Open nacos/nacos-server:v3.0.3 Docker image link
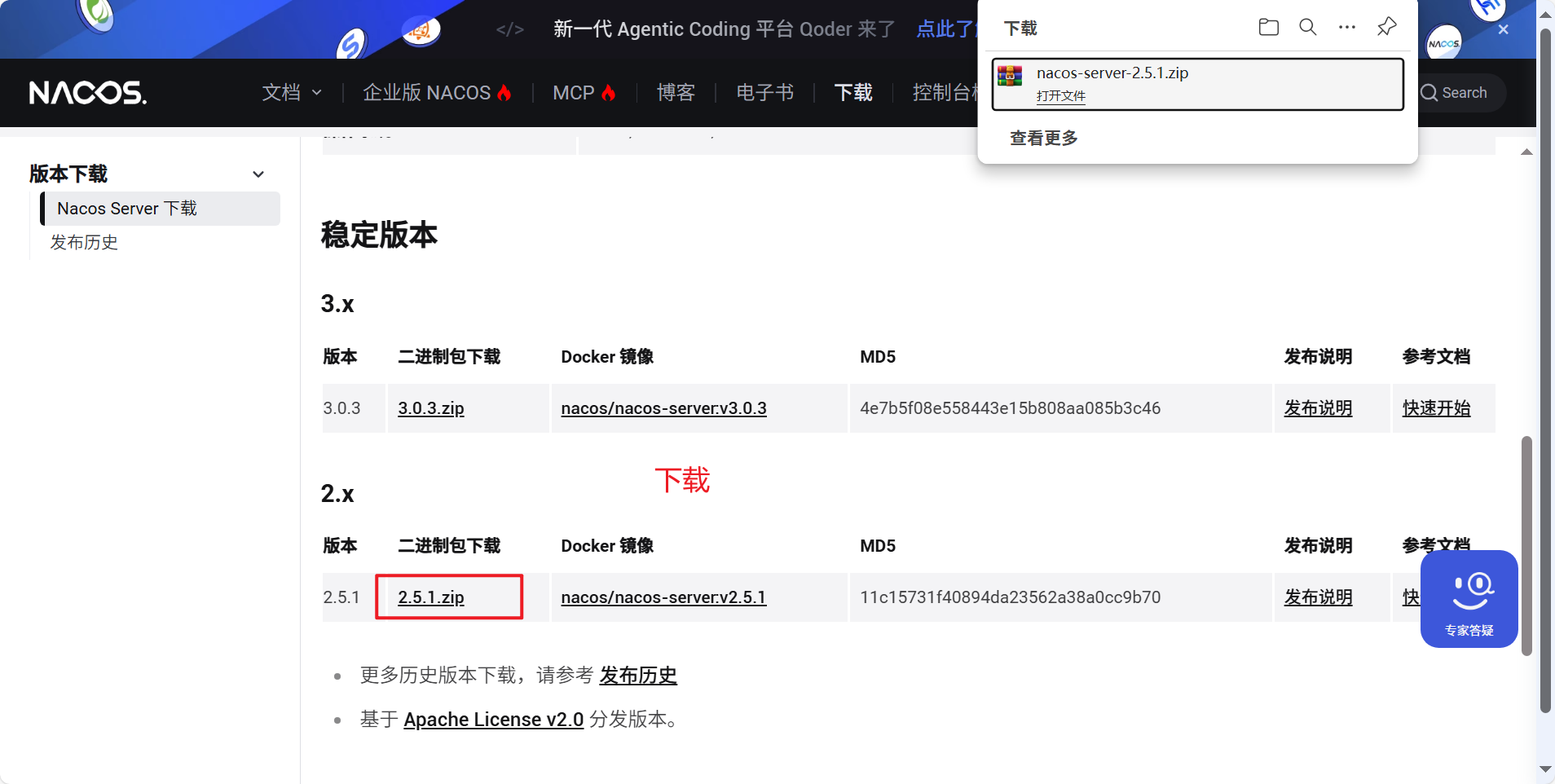 (x=663, y=408)
